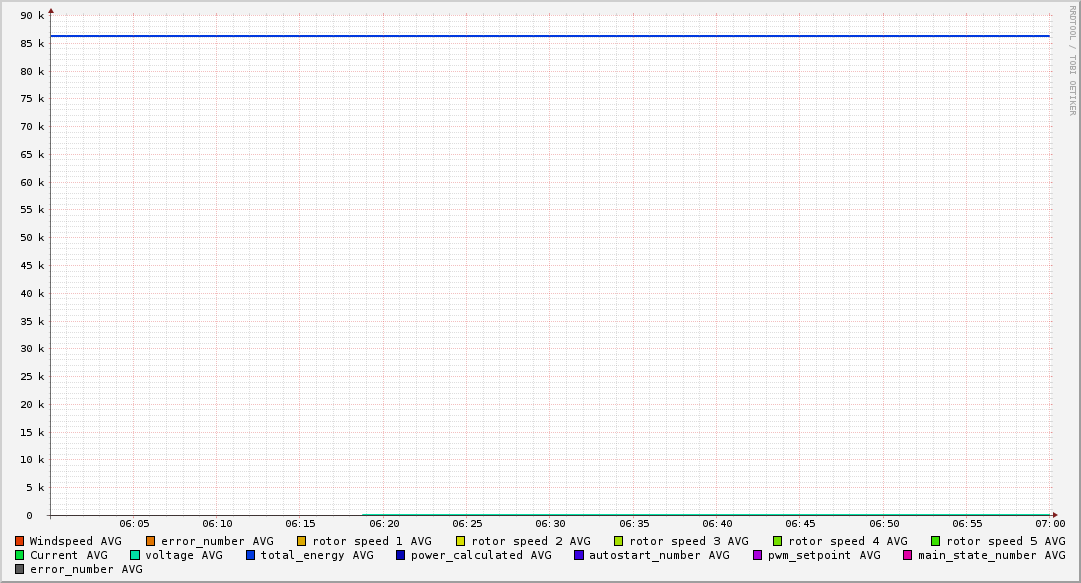Click the autostart_number AVG legend label
The image size is (1081, 583).
tap(659, 555)
